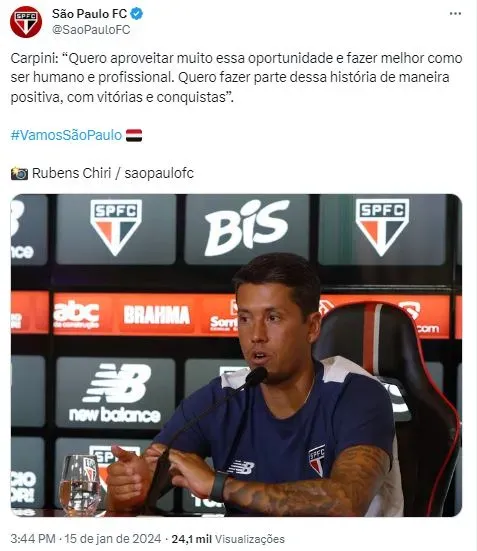Click the 3:44 PM timestamp
This screenshot has height=551, width=477.
(33, 539)
